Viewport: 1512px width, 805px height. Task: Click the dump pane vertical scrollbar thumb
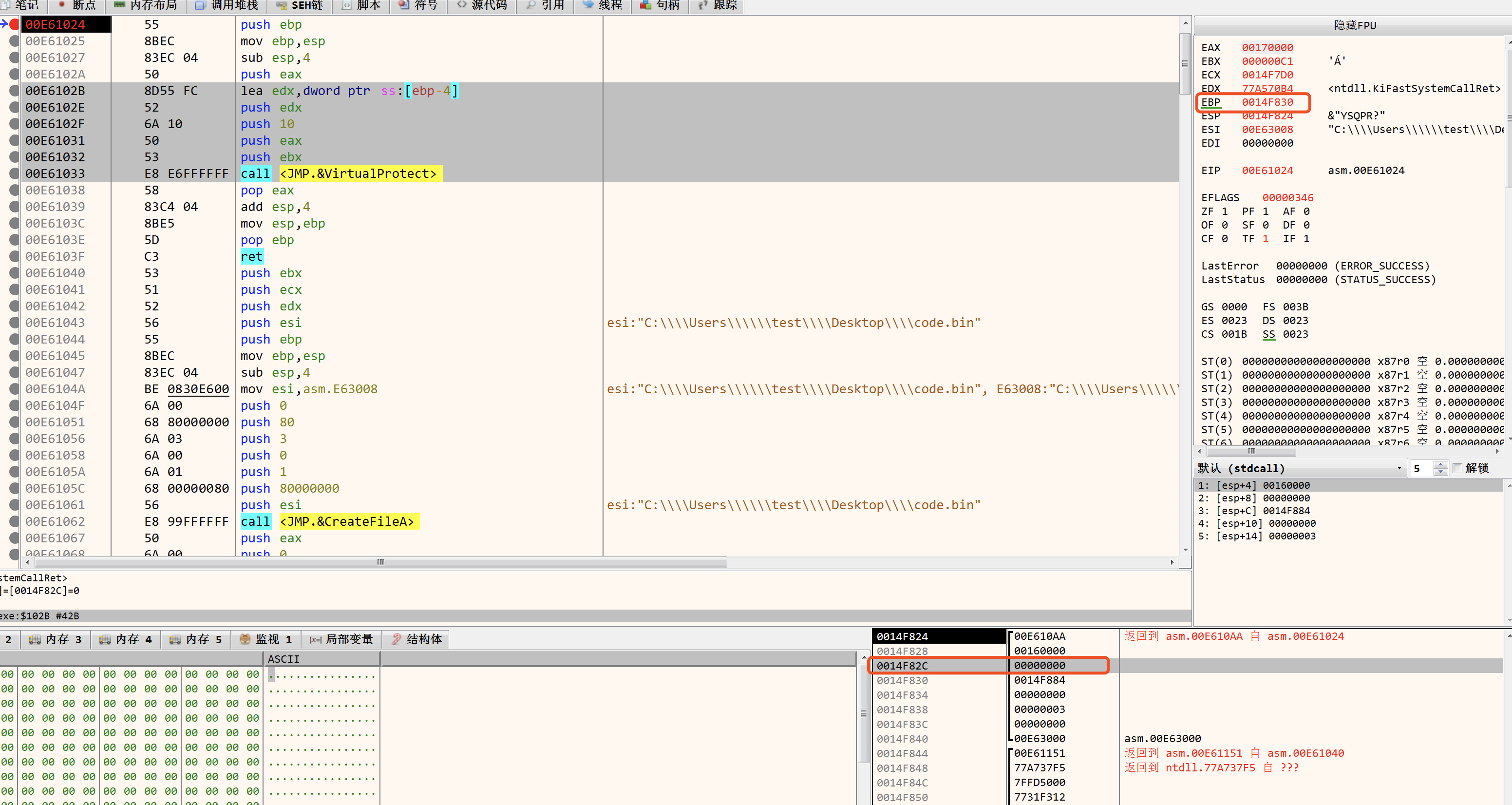tap(863, 713)
